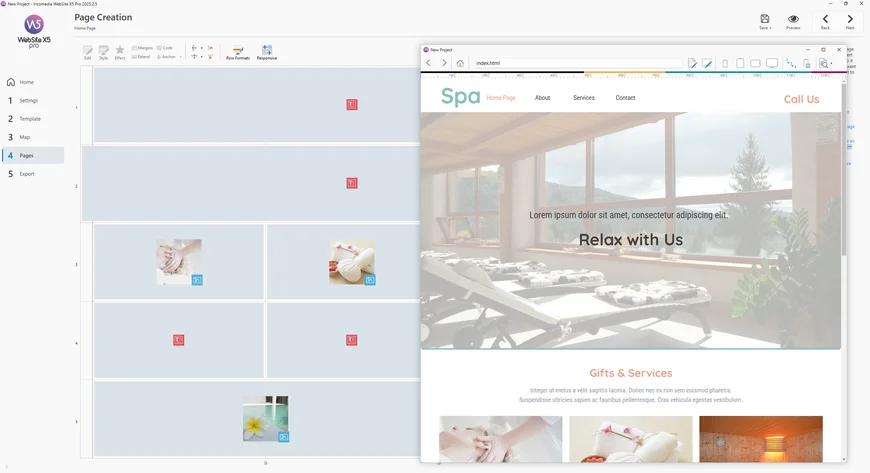
Task: Click the Preview eye icon
Action: [793, 21]
